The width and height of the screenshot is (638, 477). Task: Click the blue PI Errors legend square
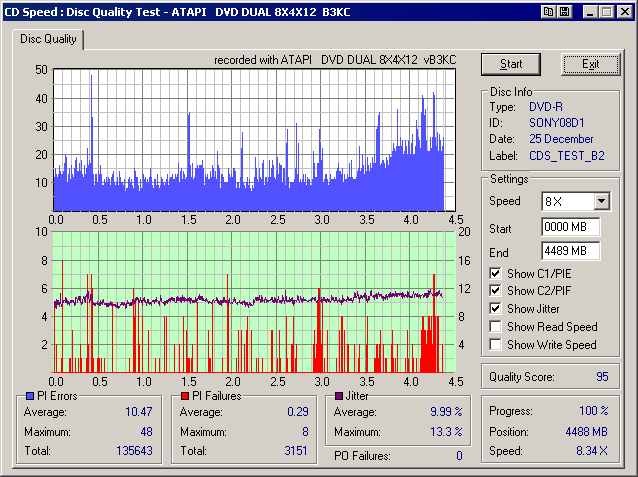[x=28, y=397]
